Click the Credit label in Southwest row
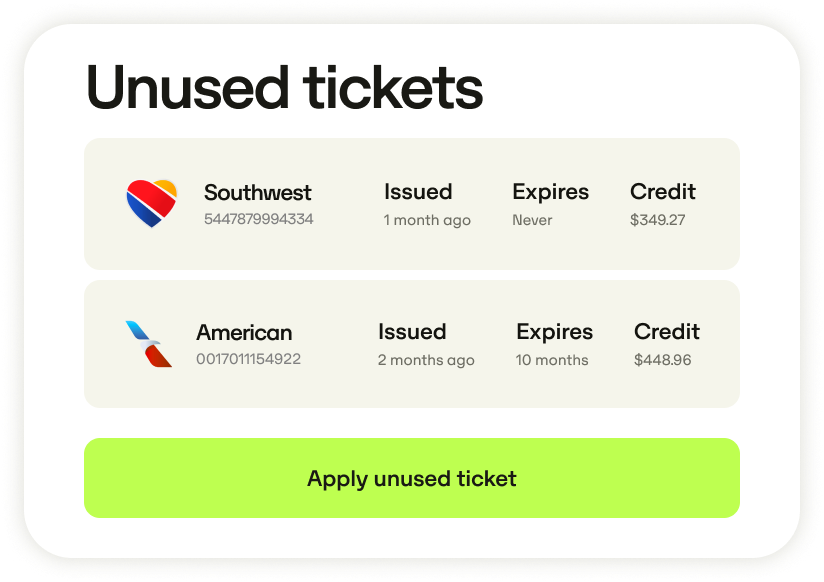Viewport: 824px width, 582px height. pyautogui.click(x=663, y=192)
